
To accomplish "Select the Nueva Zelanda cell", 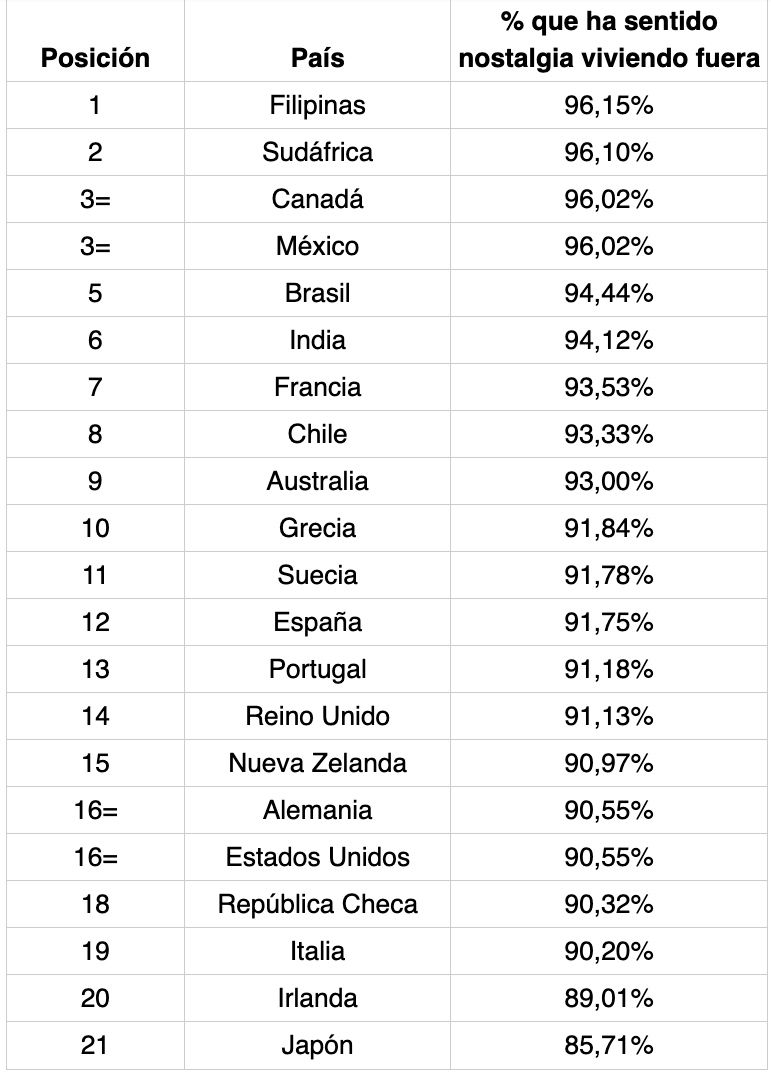I will [317, 763].
